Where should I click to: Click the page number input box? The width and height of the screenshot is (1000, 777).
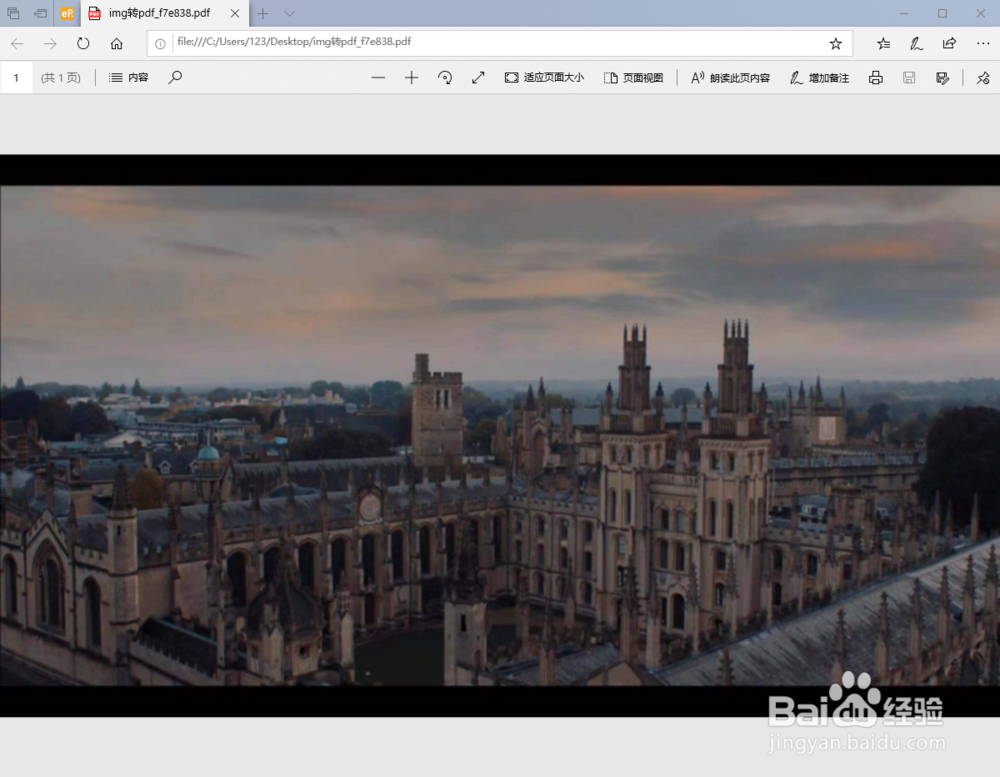[16, 78]
